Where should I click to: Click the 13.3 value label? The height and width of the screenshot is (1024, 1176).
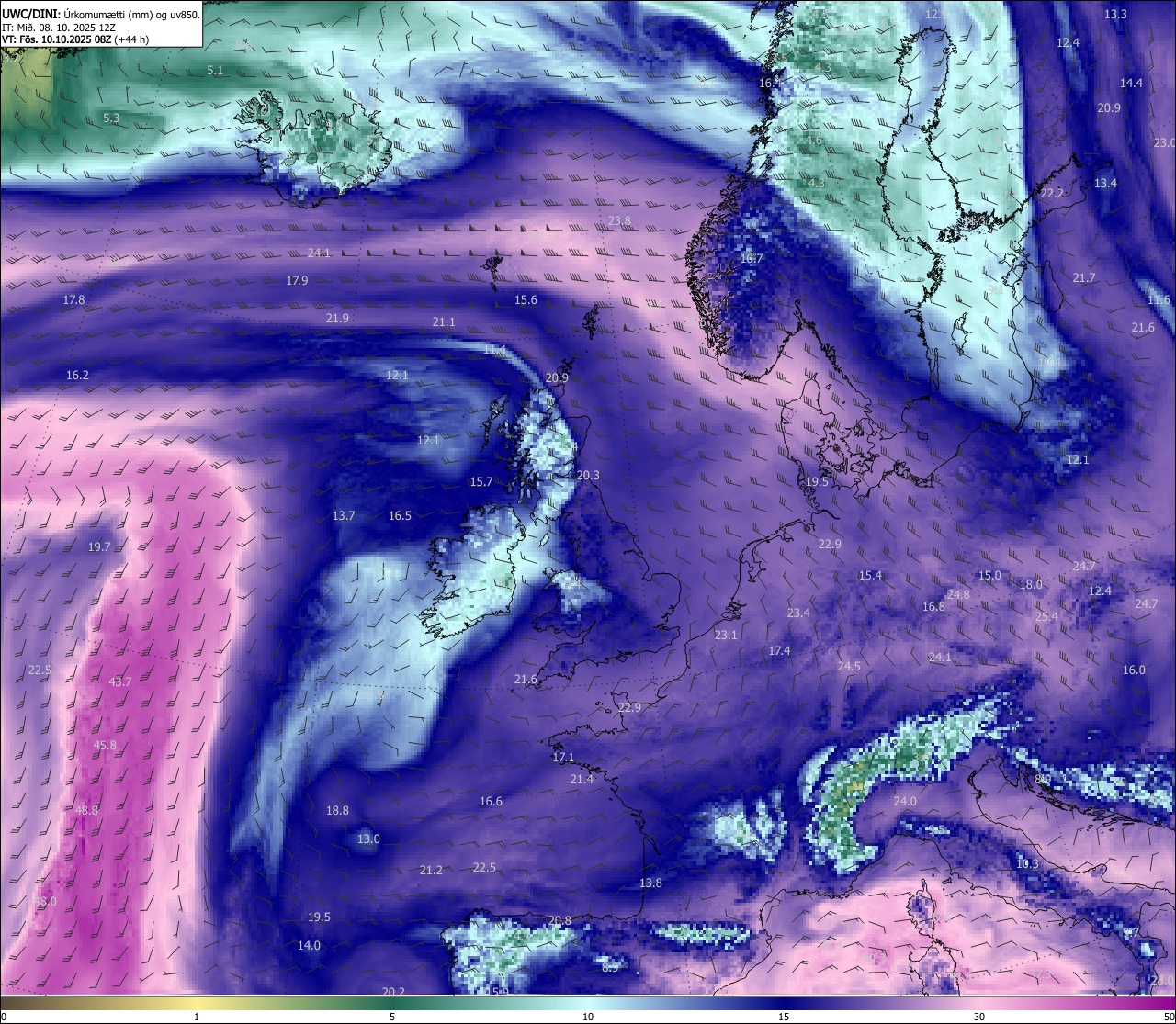1115,14
